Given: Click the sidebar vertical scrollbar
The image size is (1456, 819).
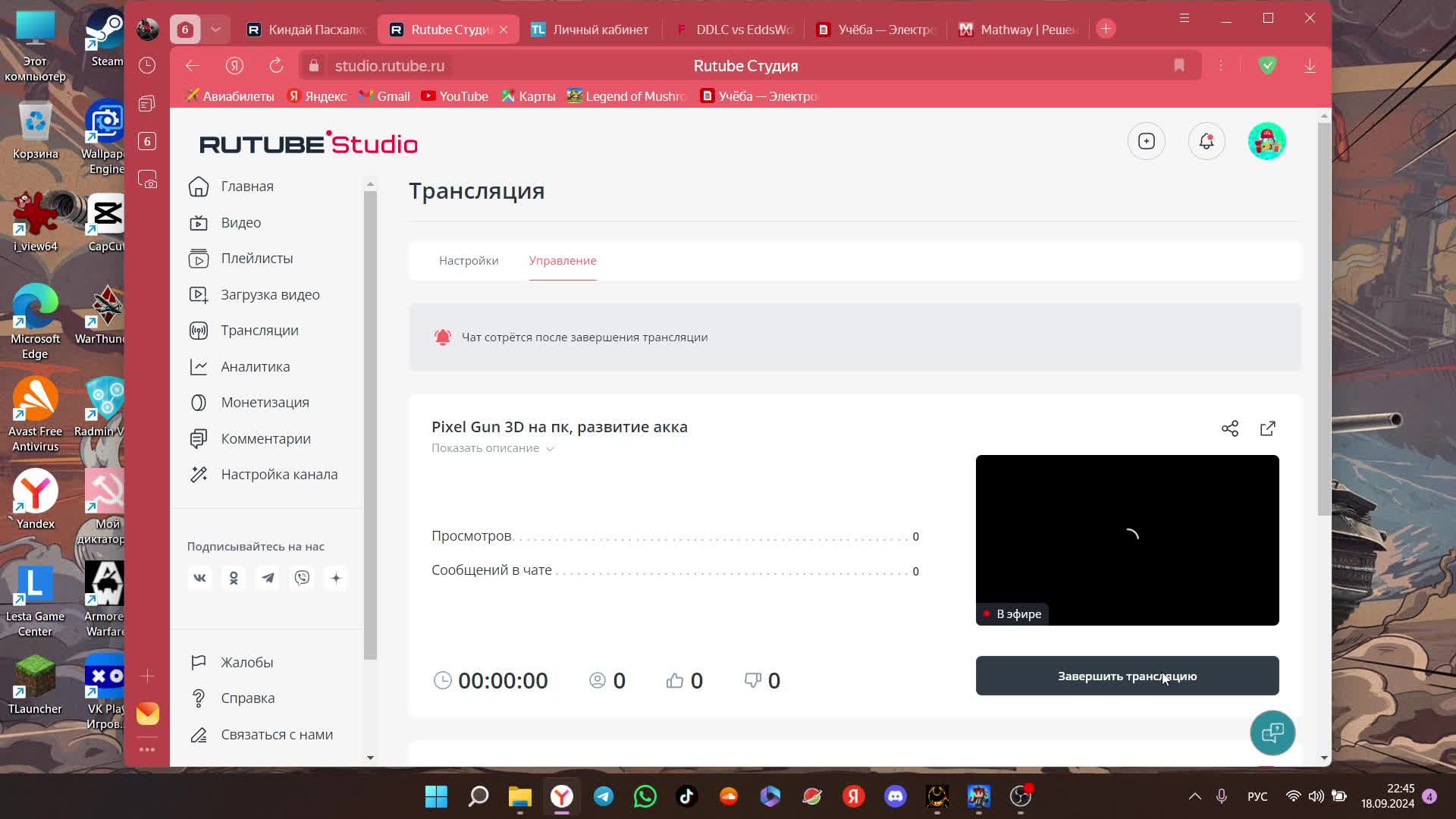Looking at the screenshot, I should click(370, 425).
